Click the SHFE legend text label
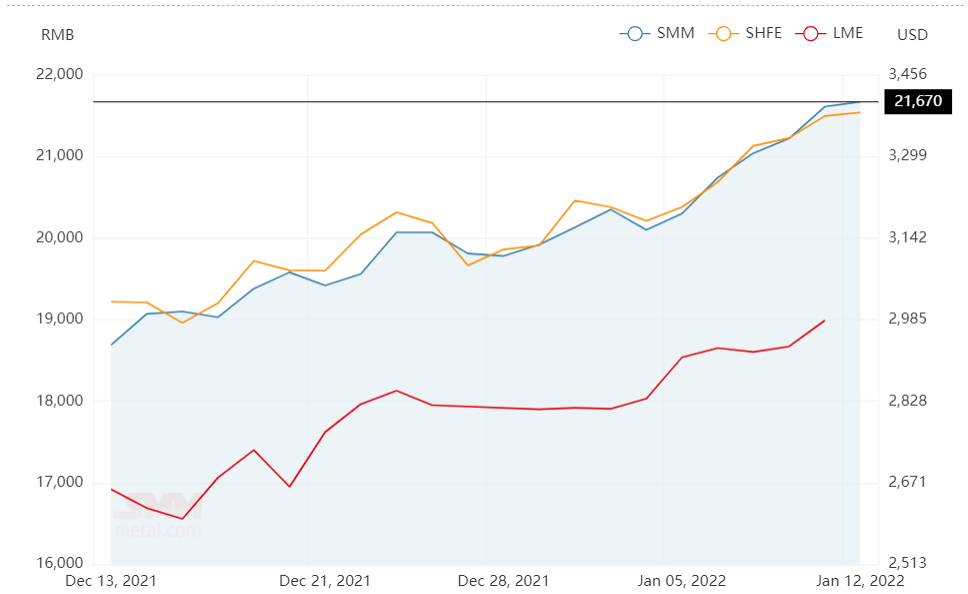The height and width of the screenshot is (594, 968). [x=764, y=33]
